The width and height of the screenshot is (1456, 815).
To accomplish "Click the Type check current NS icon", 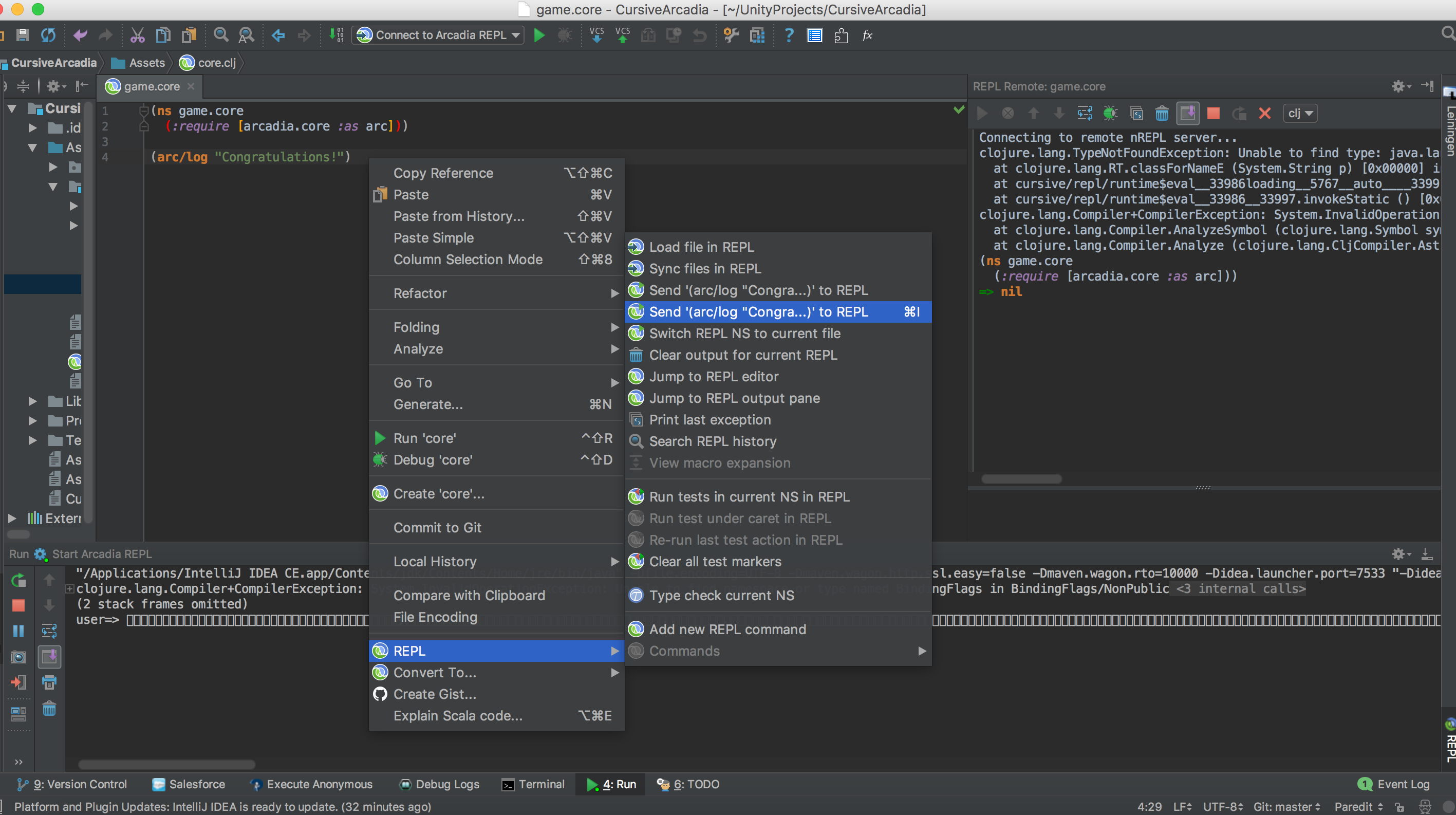I will point(636,595).
